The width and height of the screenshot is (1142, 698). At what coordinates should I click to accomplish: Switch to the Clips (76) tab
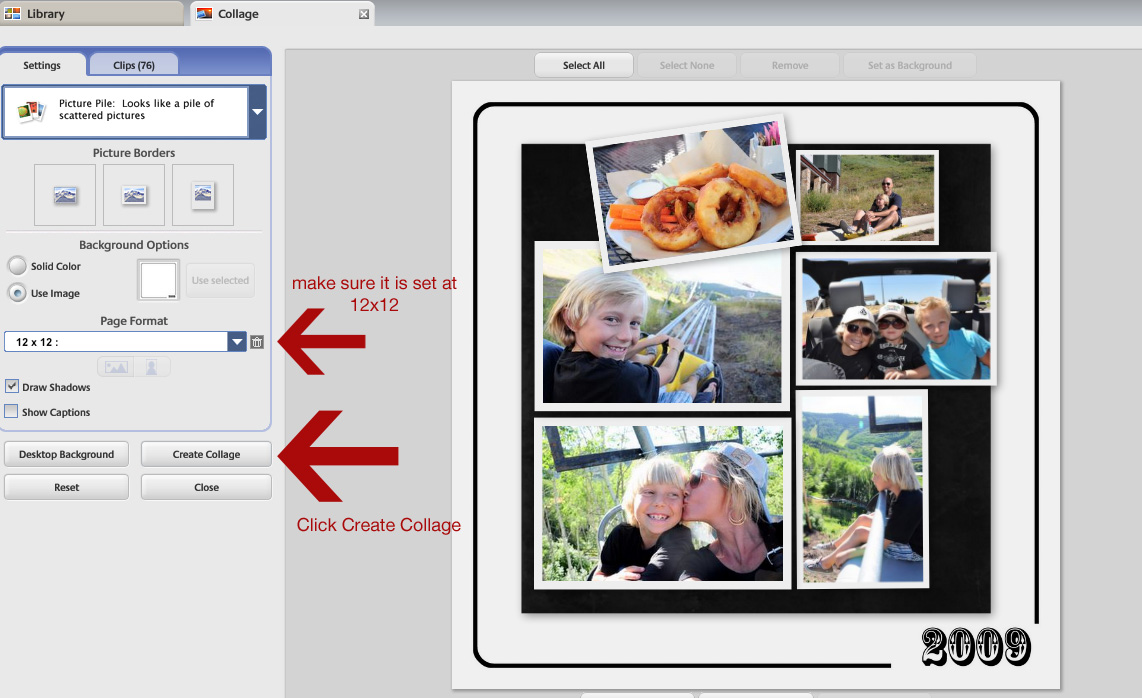click(133, 63)
